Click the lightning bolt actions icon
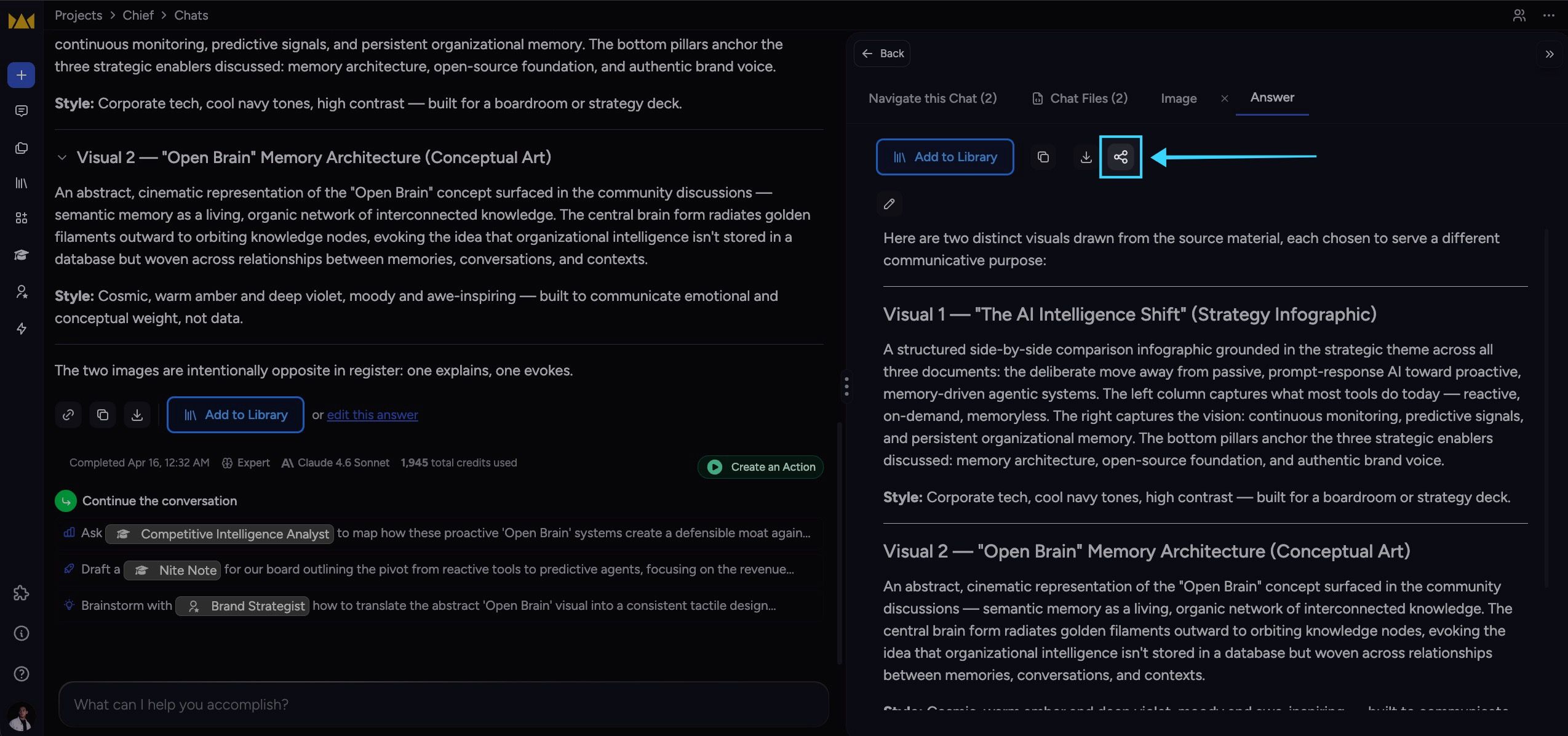Screen dimensions: 1568x736 click(x=21, y=329)
